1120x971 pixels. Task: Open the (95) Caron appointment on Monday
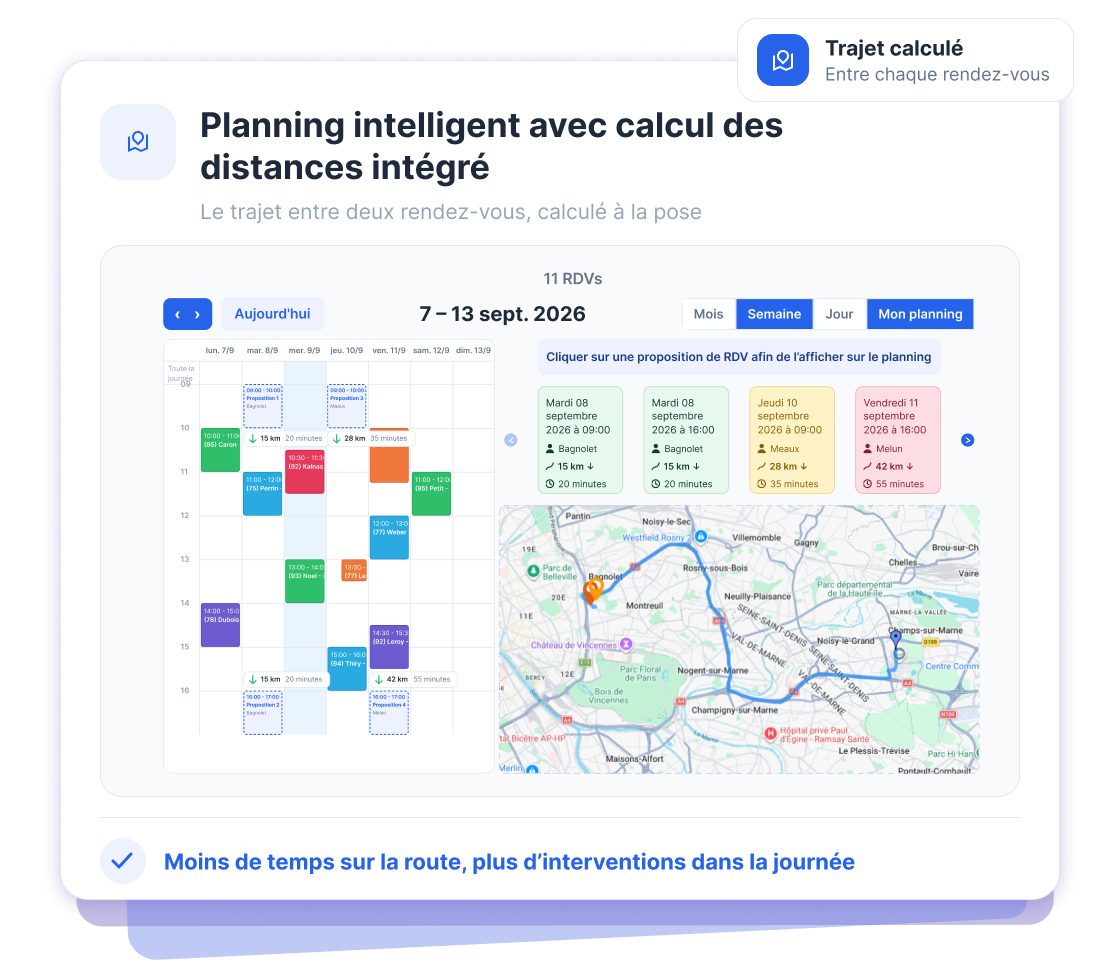point(220,450)
